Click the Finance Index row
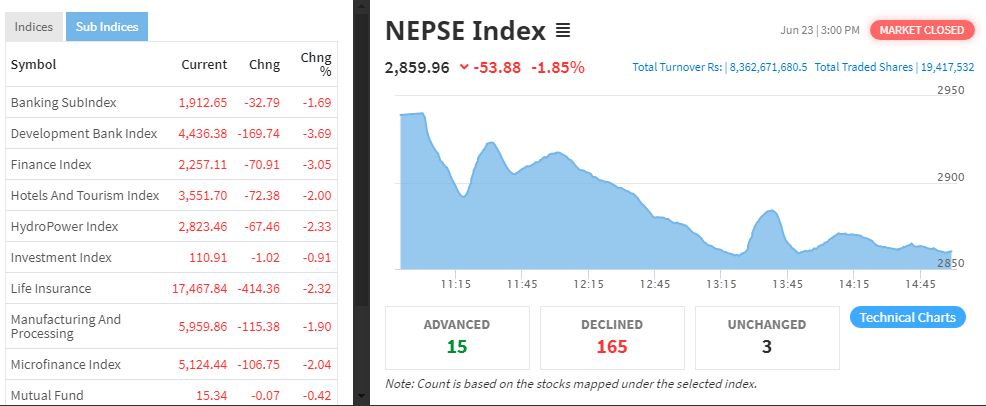Image resolution: width=986 pixels, height=406 pixels. [x=171, y=164]
